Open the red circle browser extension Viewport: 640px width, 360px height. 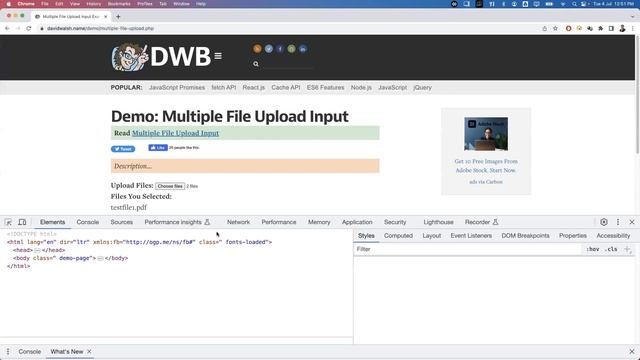(568, 29)
